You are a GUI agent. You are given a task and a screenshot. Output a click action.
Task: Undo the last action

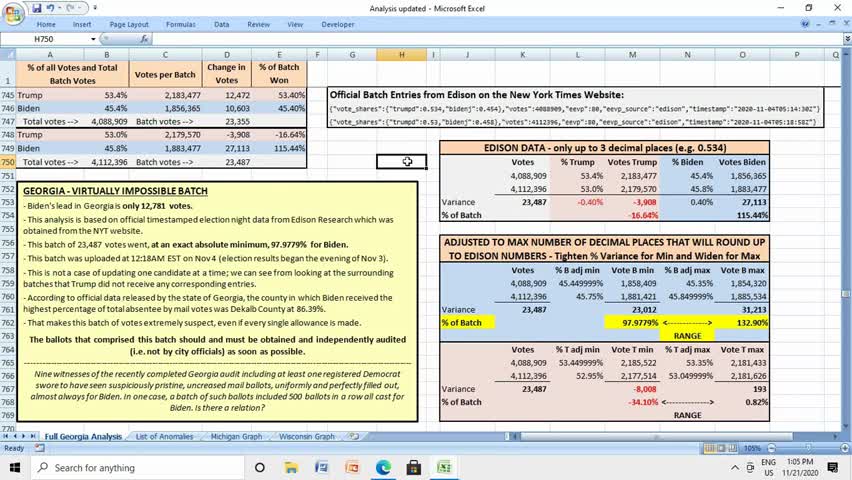click(x=50, y=8)
